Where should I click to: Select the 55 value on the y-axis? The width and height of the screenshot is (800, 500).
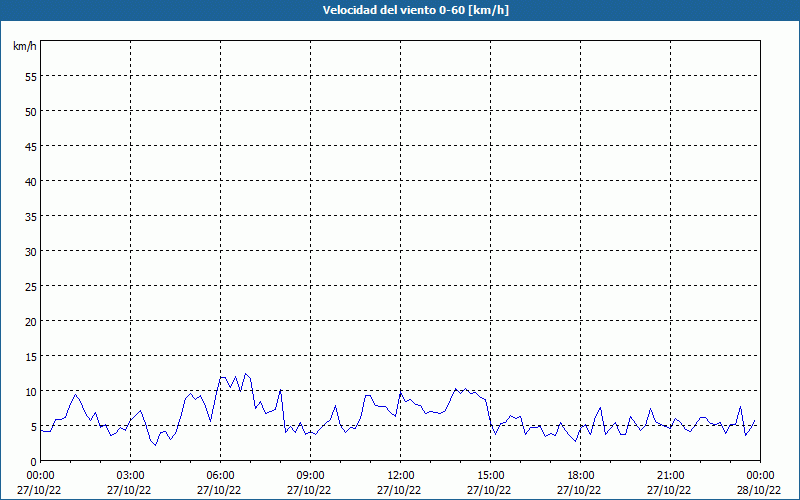tap(31, 76)
